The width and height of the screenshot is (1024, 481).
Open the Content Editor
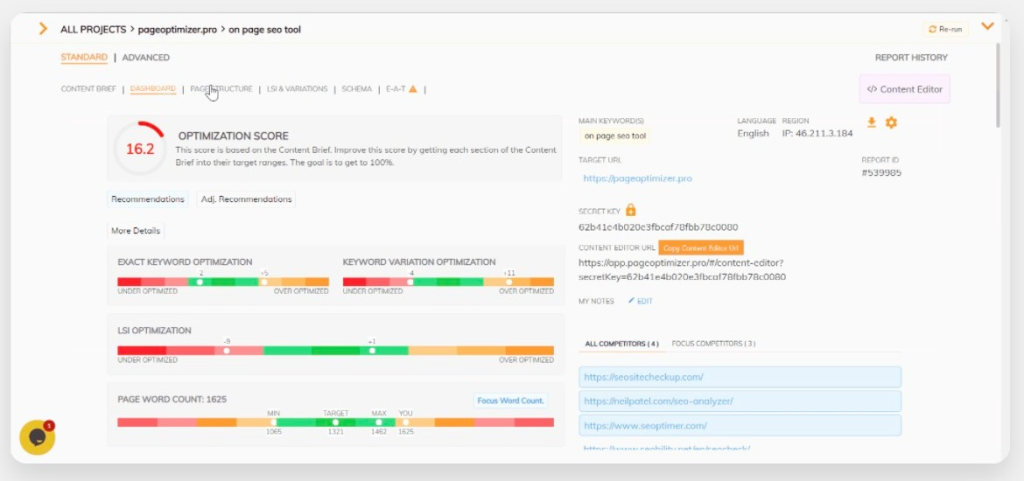[904, 89]
